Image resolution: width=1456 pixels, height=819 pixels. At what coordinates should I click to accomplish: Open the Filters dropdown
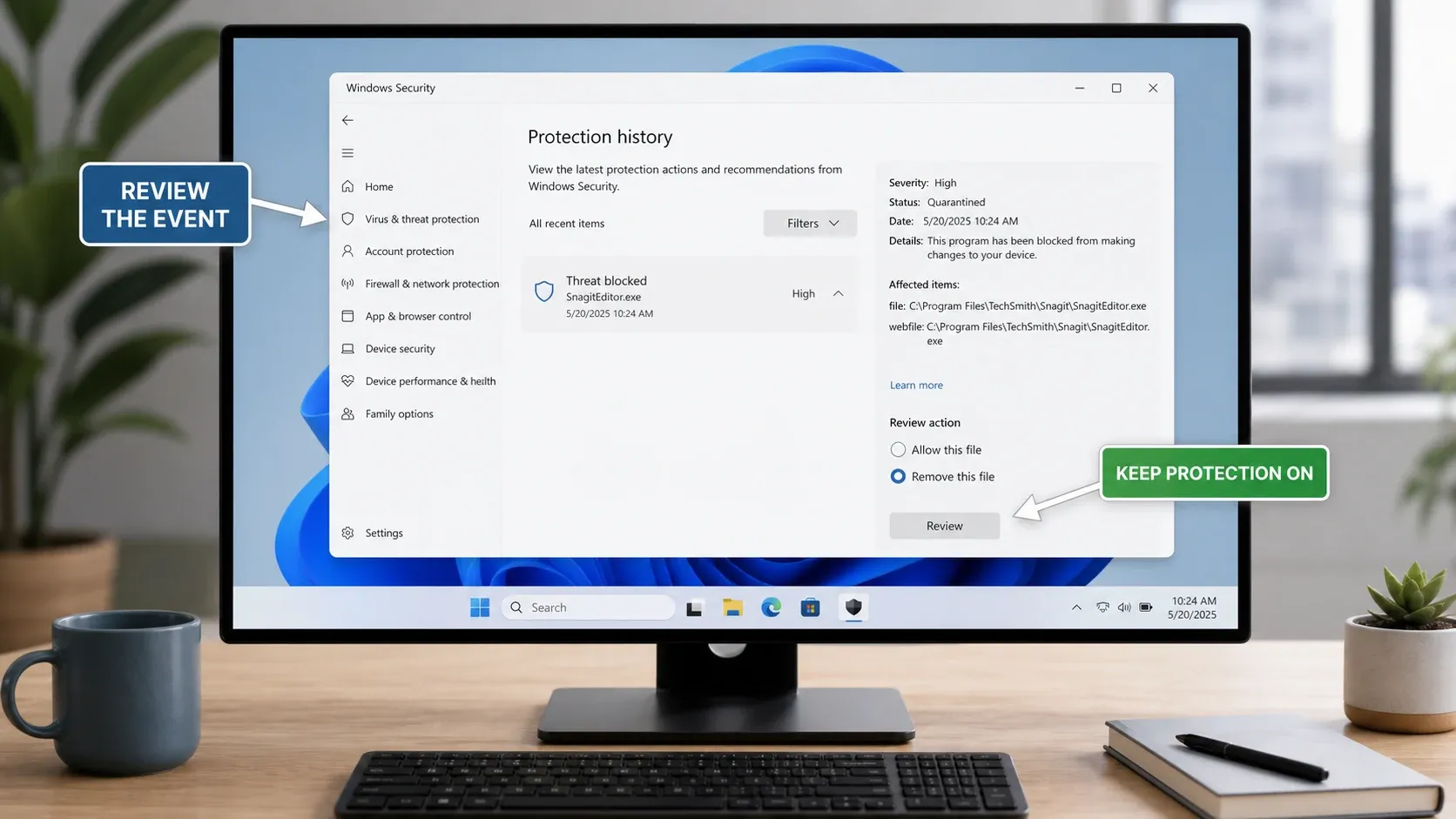[810, 224]
